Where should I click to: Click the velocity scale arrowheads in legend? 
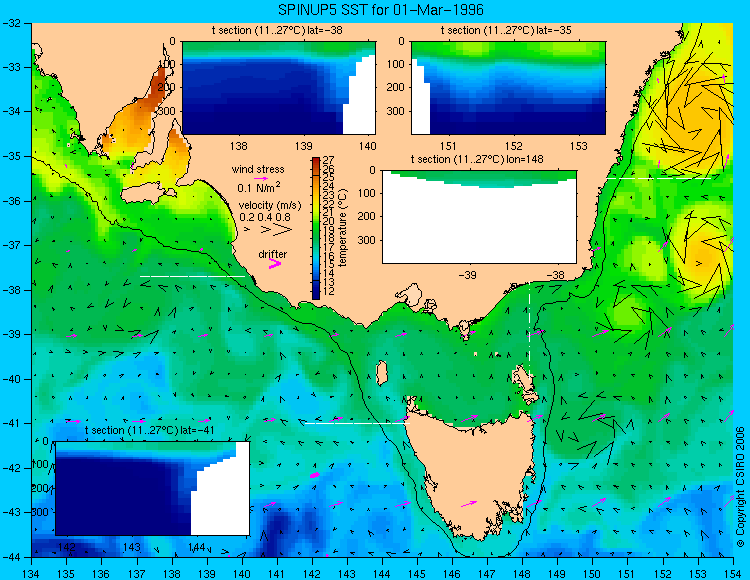[269, 230]
